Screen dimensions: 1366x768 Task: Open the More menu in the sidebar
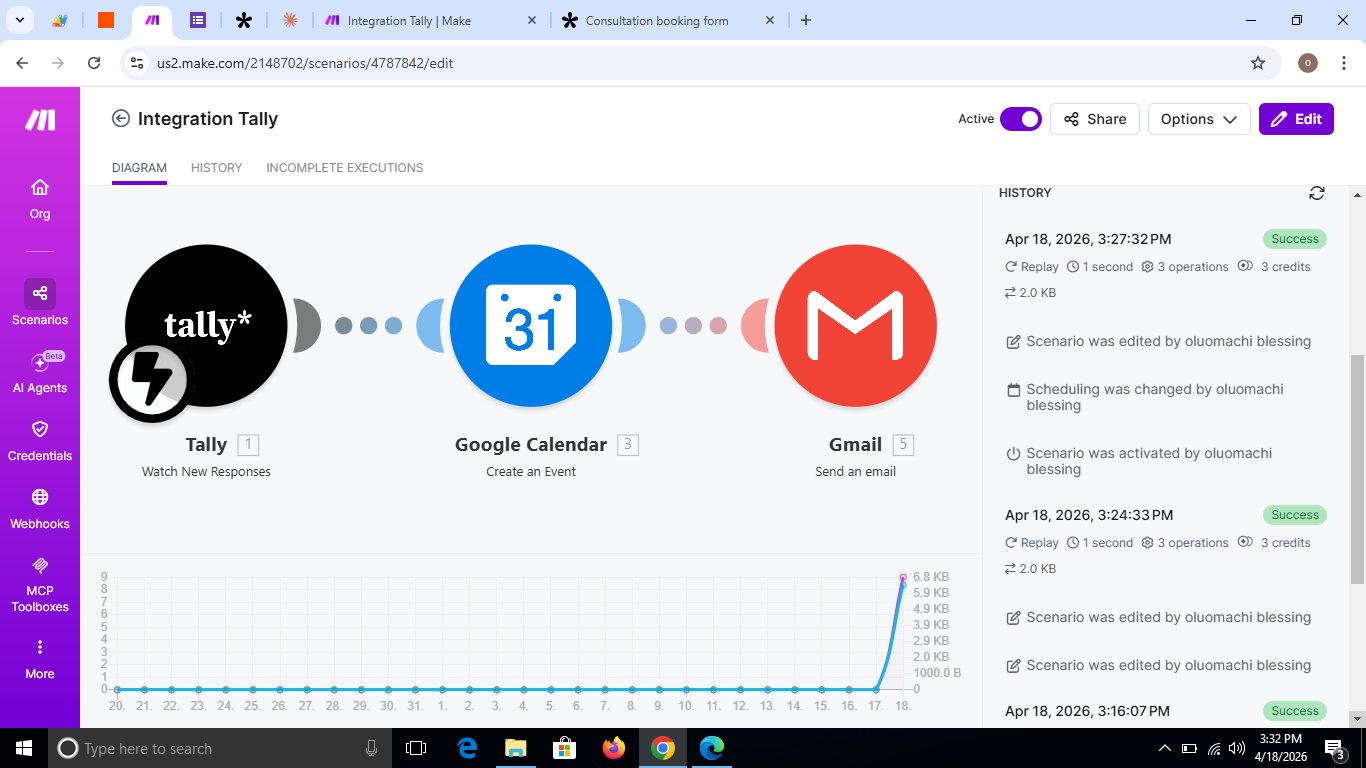tap(40, 657)
